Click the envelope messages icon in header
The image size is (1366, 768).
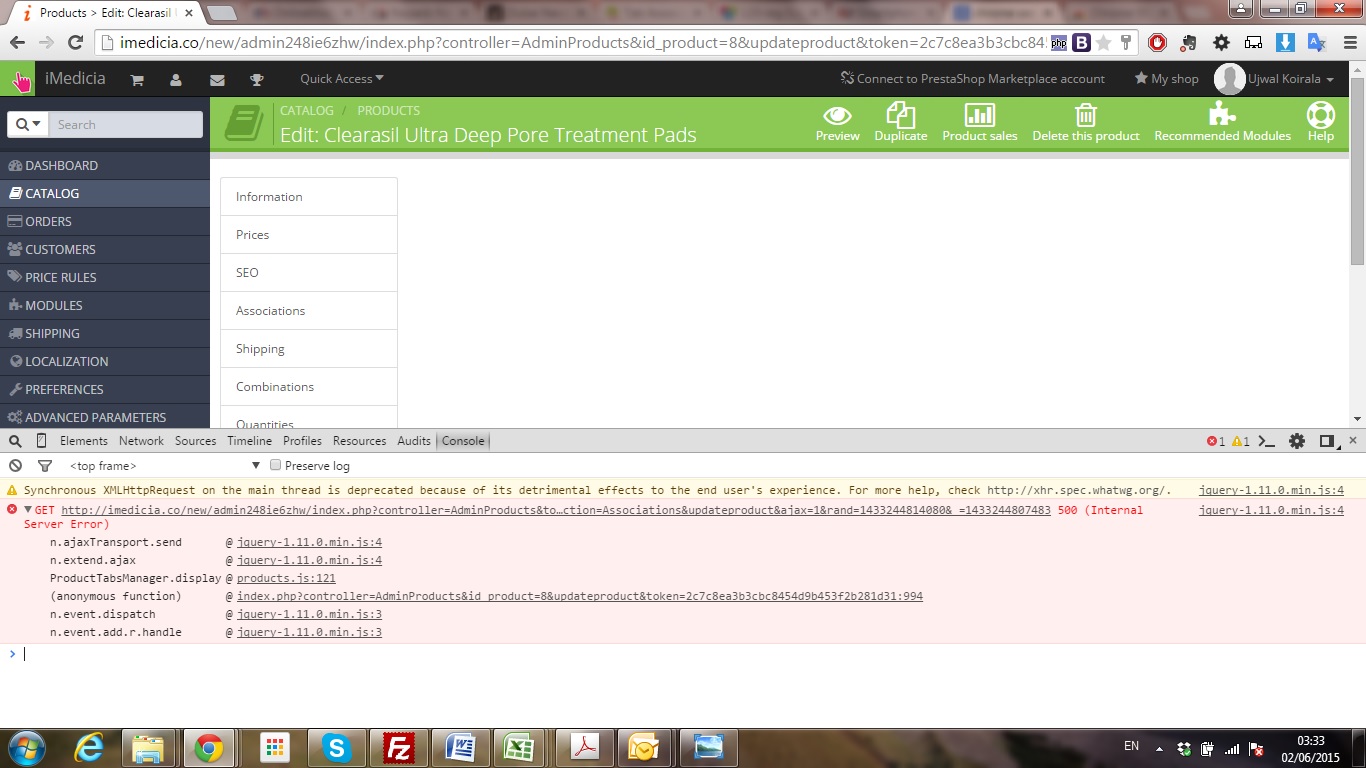click(217, 79)
